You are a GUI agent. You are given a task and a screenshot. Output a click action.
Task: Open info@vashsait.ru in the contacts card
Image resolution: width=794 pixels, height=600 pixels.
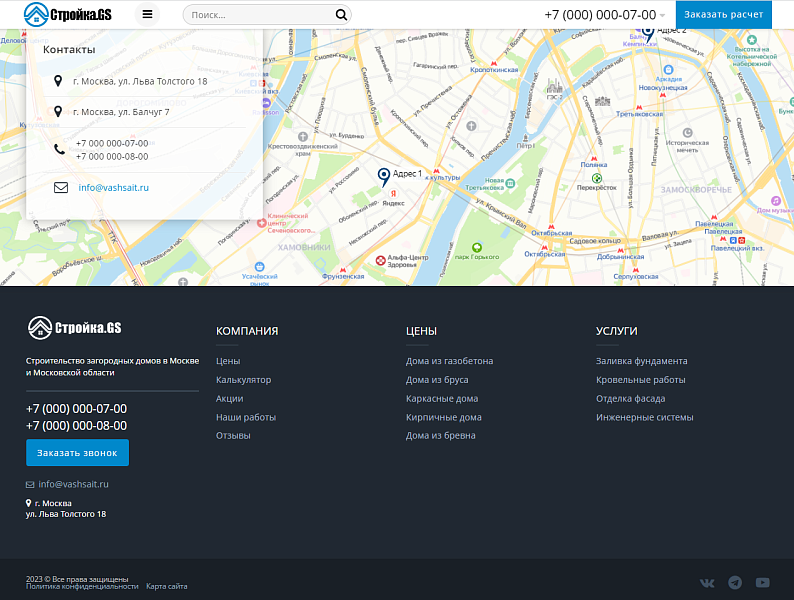pos(113,187)
